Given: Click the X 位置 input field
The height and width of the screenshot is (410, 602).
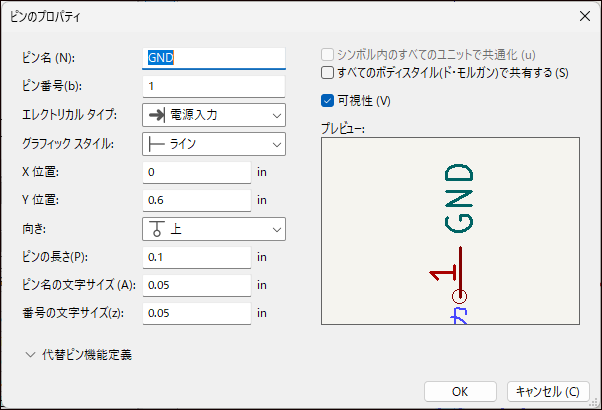Looking at the screenshot, I should (196, 172).
